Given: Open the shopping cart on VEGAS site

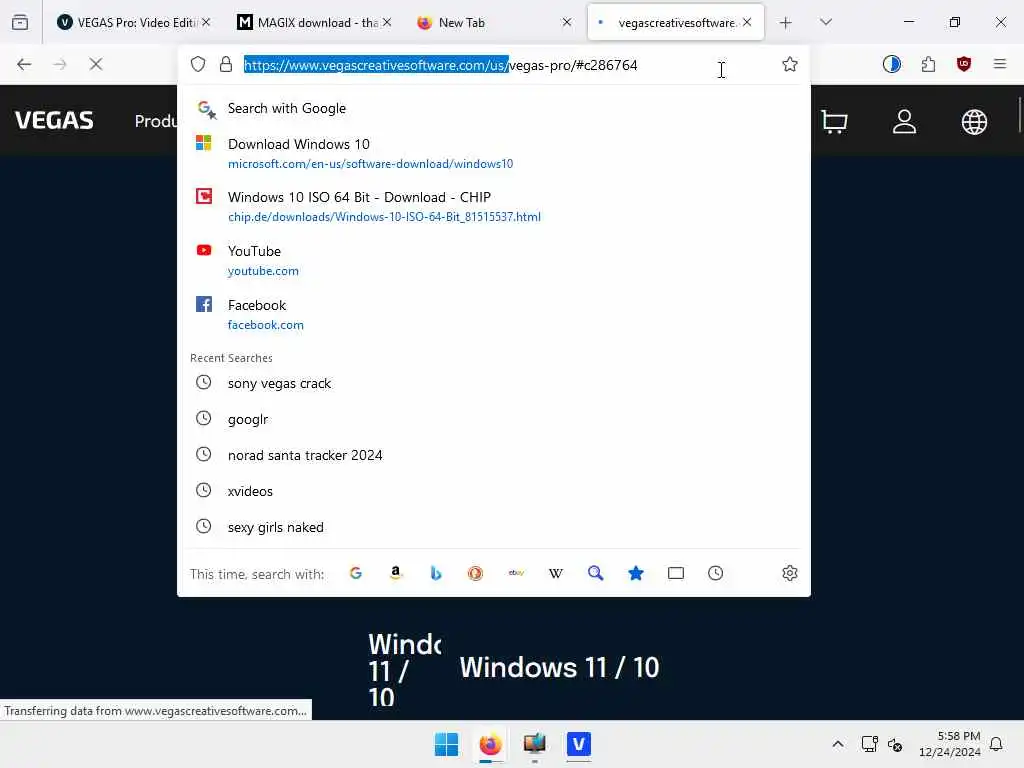Looking at the screenshot, I should [x=835, y=121].
